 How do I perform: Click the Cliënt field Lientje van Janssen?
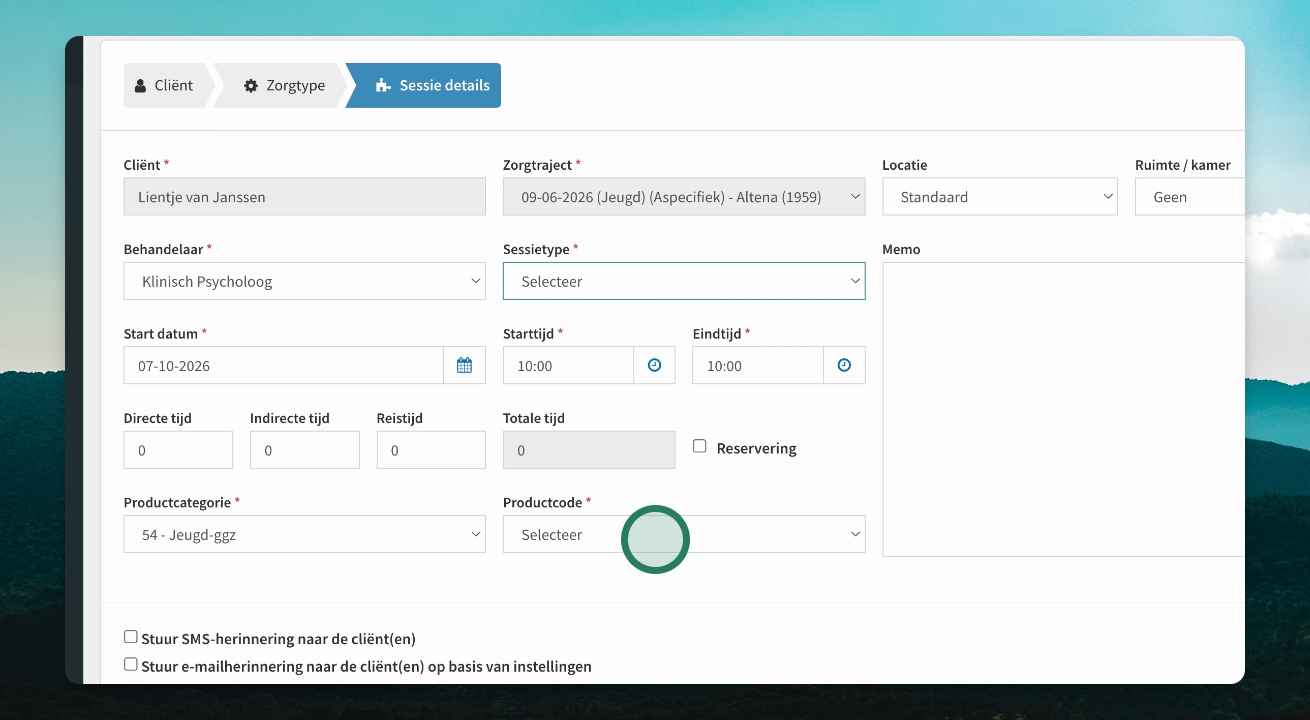(x=305, y=197)
